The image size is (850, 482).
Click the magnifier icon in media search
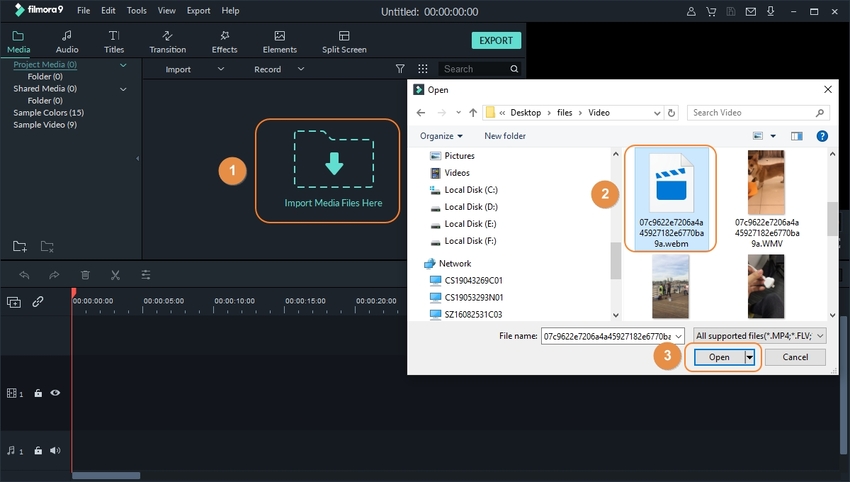514,69
